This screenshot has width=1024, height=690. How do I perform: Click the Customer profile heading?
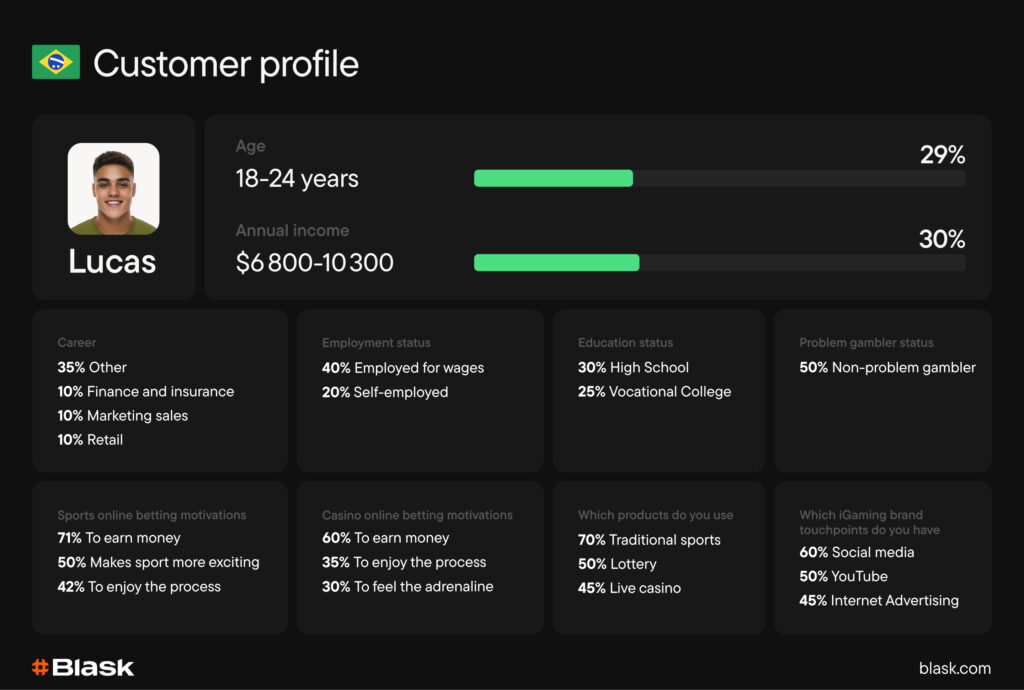click(x=226, y=64)
